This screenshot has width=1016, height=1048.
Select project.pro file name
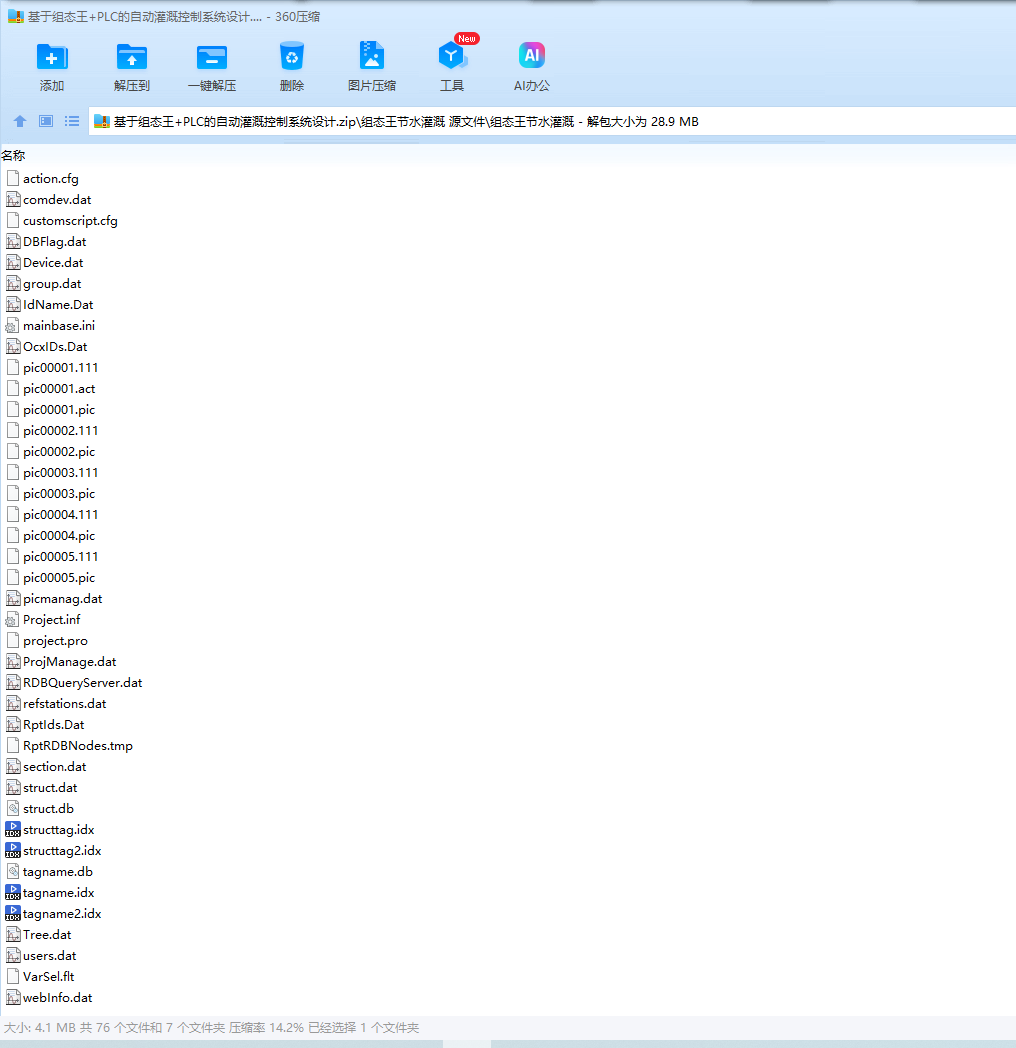[55, 641]
